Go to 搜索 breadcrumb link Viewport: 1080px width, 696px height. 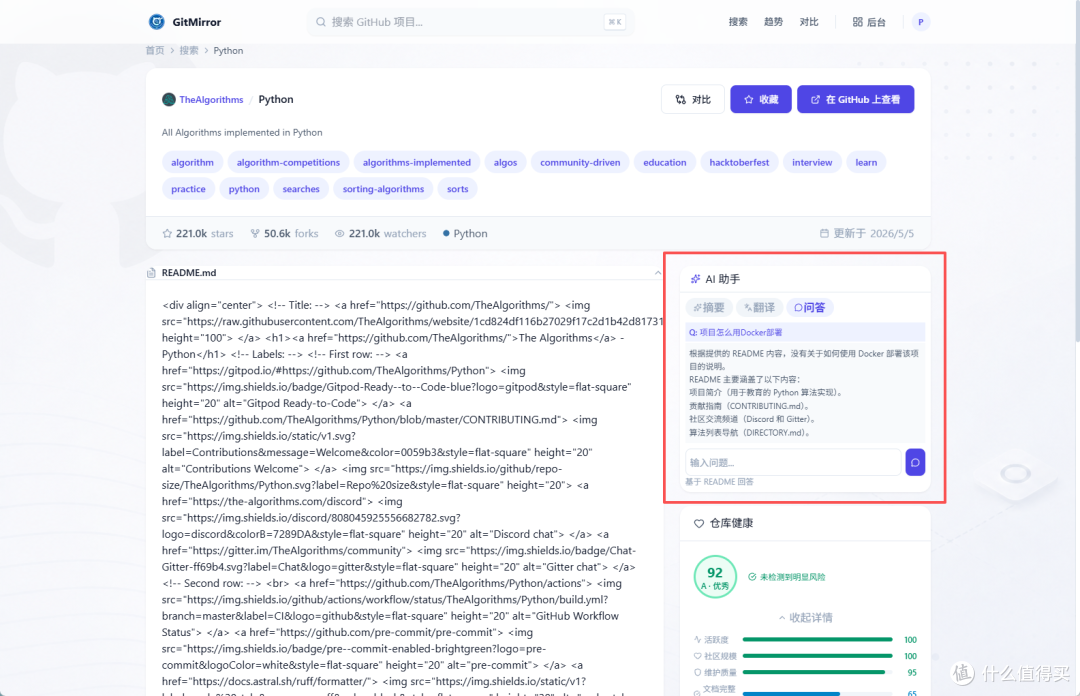coord(189,50)
